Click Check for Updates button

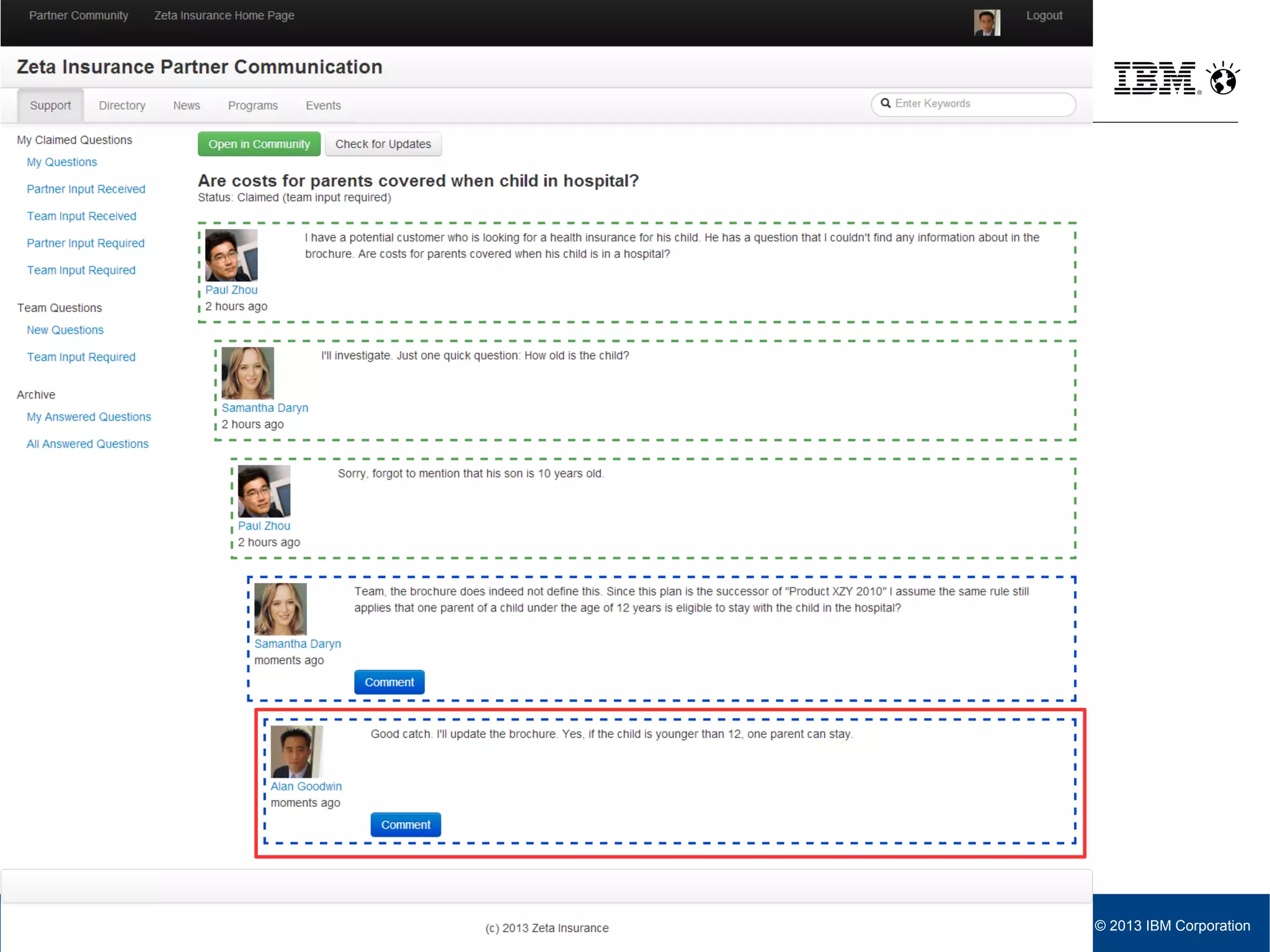pos(383,144)
